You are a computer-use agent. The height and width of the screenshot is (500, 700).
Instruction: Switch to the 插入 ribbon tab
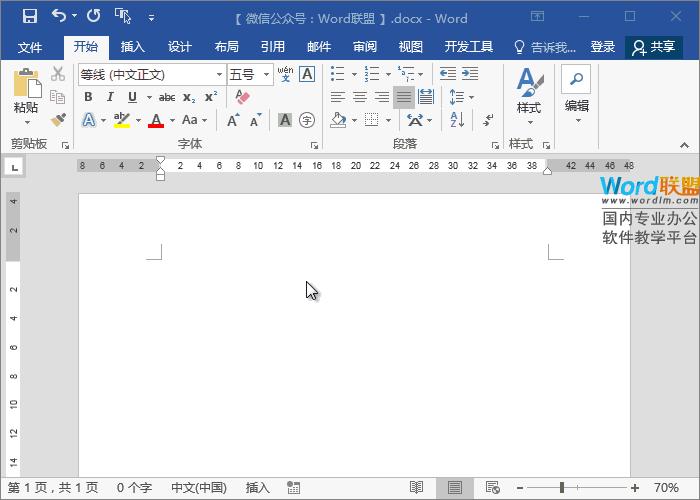132,47
